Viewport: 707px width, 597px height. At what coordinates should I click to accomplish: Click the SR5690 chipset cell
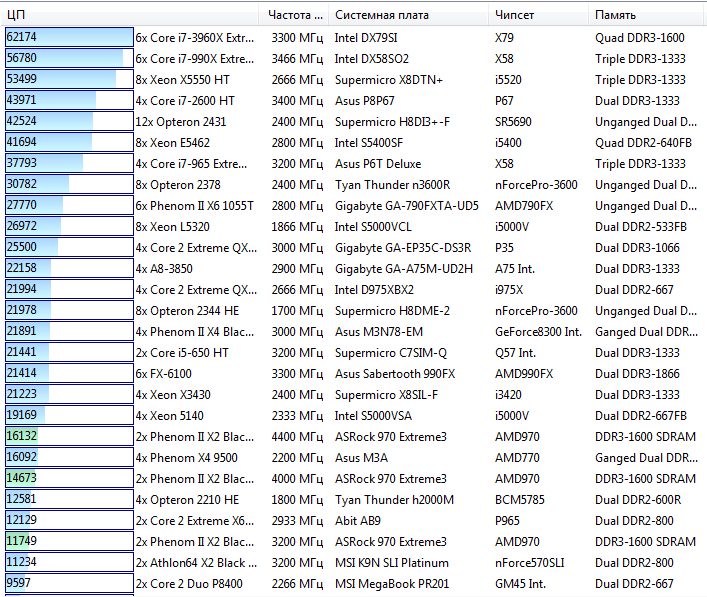click(513, 122)
